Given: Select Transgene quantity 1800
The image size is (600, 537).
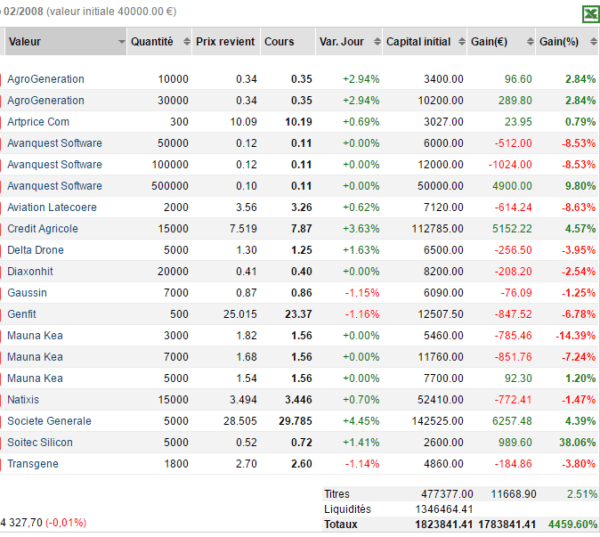Looking at the screenshot, I should pos(176,464).
